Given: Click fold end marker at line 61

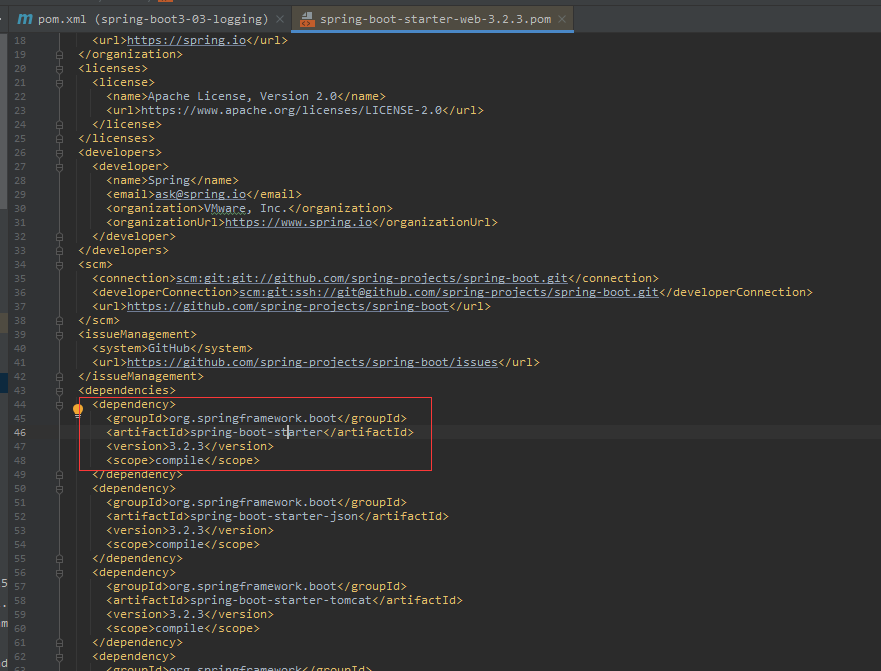Looking at the screenshot, I should pos(59,643).
